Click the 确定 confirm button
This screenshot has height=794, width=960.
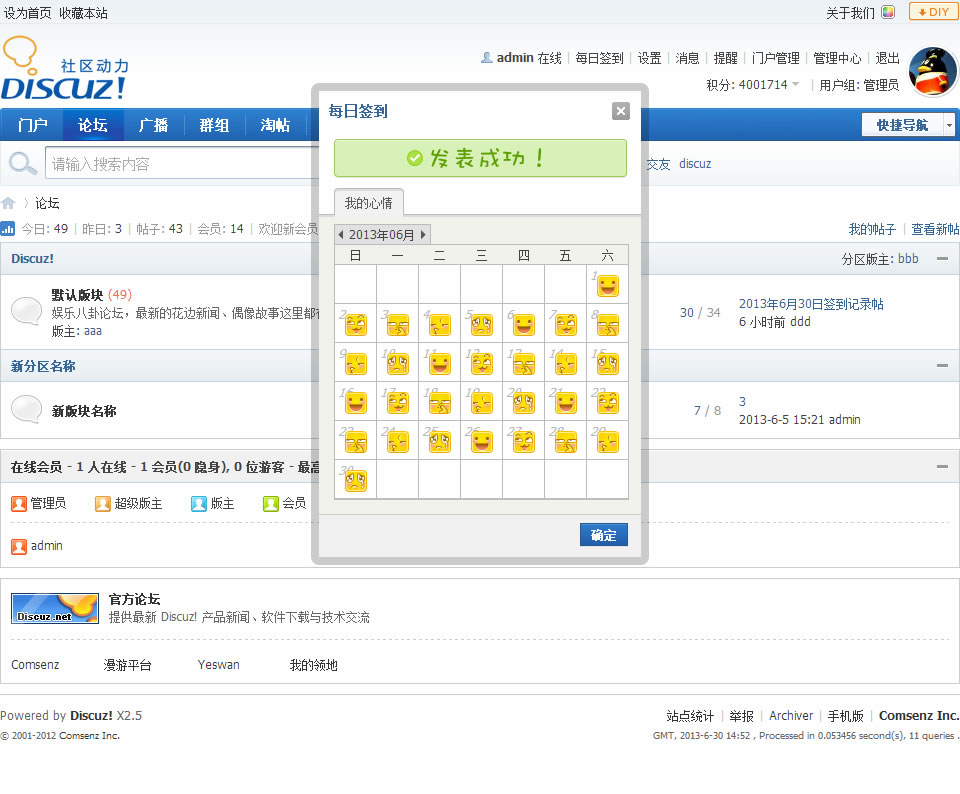tap(603, 535)
